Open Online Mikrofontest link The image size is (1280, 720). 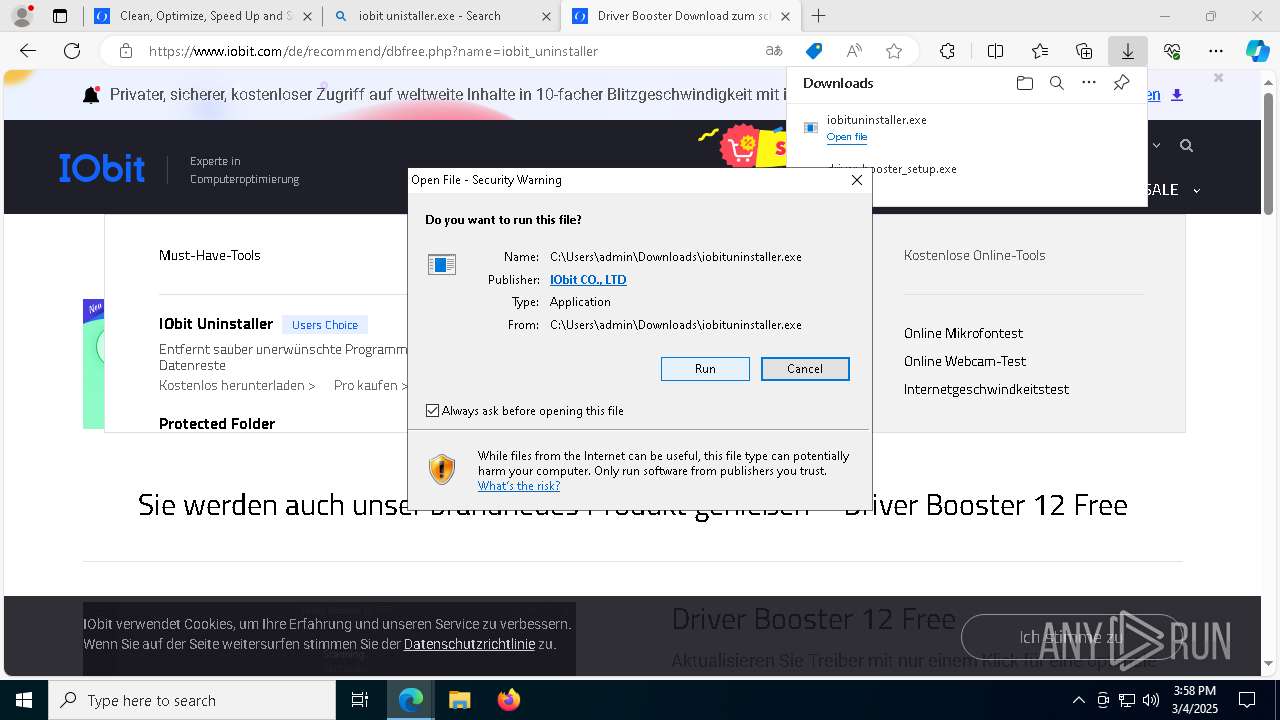(963, 333)
